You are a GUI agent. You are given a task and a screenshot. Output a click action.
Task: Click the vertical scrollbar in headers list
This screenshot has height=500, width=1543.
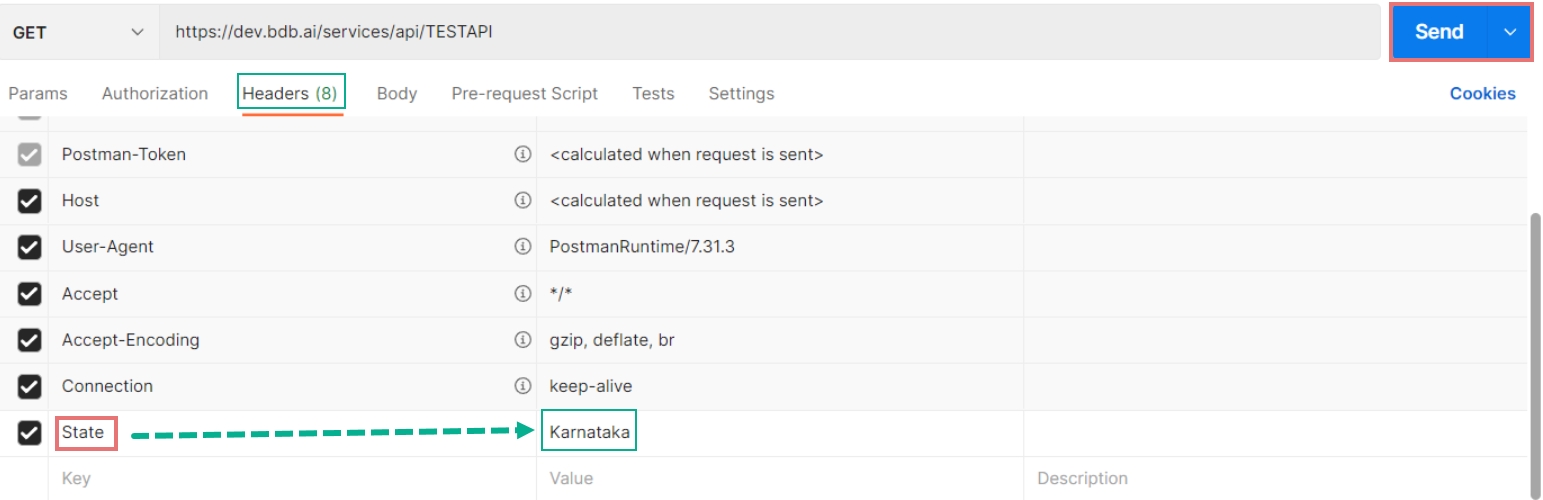point(1536,340)
